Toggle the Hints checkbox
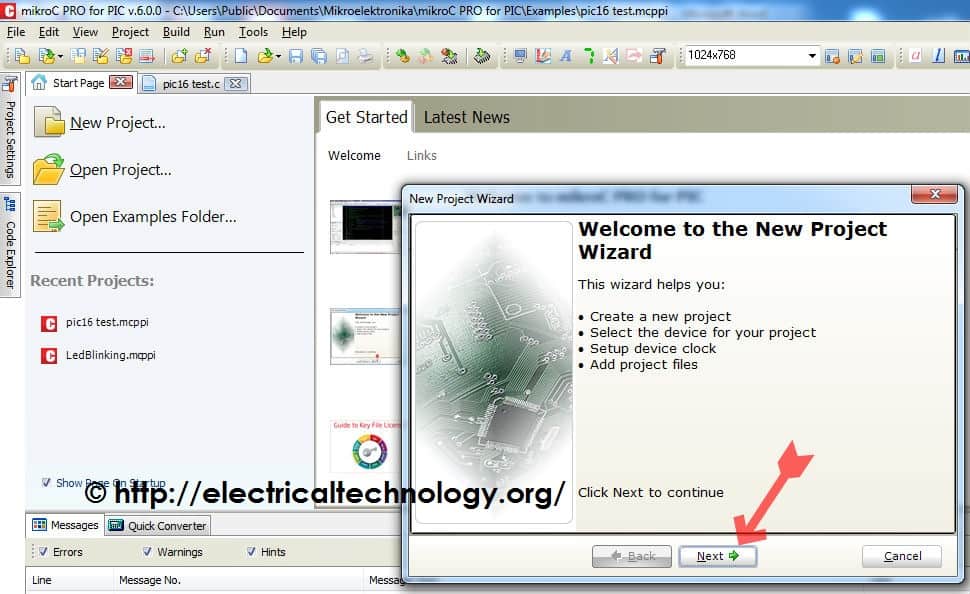The height and width of the screenshot is (594, 970). pyautogui.click(x=251, y=551)
